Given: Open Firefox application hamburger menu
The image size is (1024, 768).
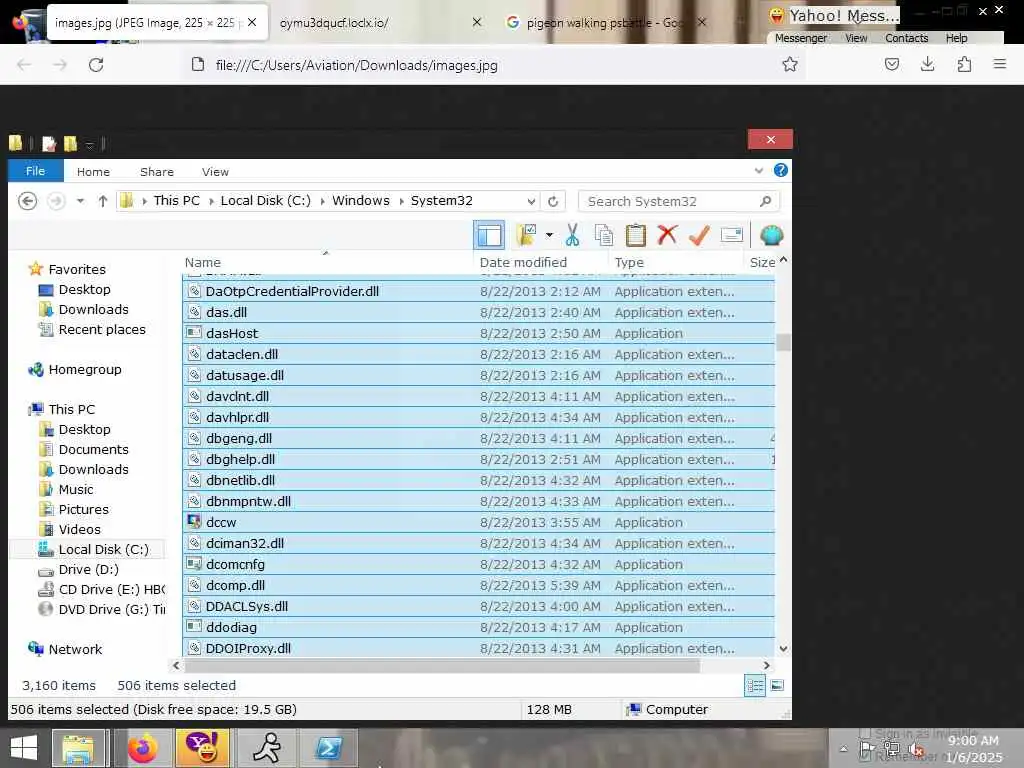Looking at the screenshot, I should [1000, 64].
